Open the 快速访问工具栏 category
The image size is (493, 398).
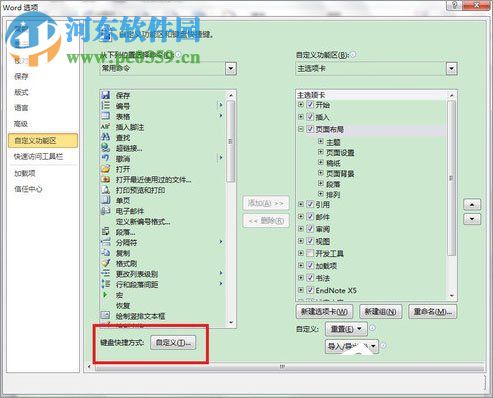coord(38,156)
